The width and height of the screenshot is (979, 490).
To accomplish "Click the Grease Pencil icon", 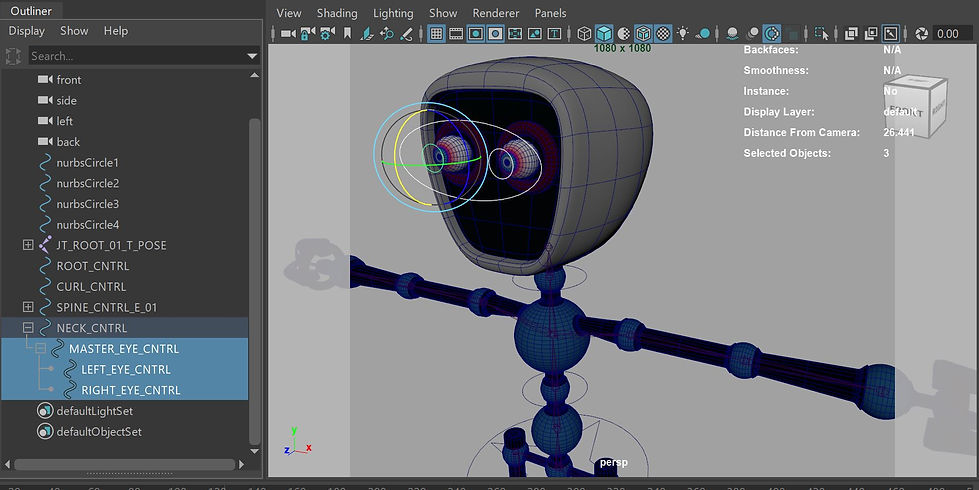I will [406, 34].
